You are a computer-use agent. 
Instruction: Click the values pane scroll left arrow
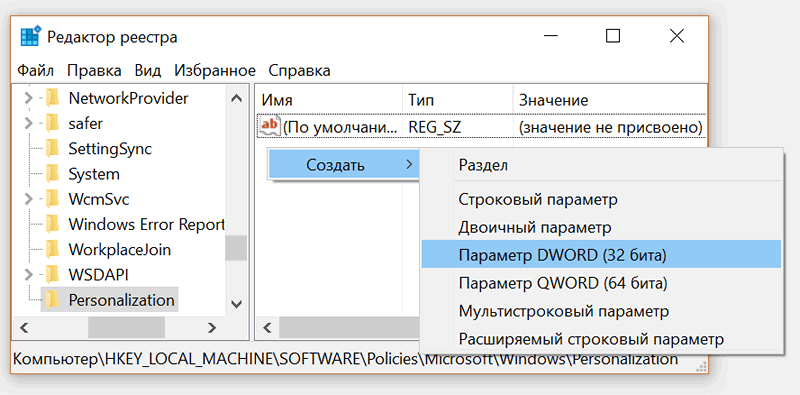pos(268,327)
